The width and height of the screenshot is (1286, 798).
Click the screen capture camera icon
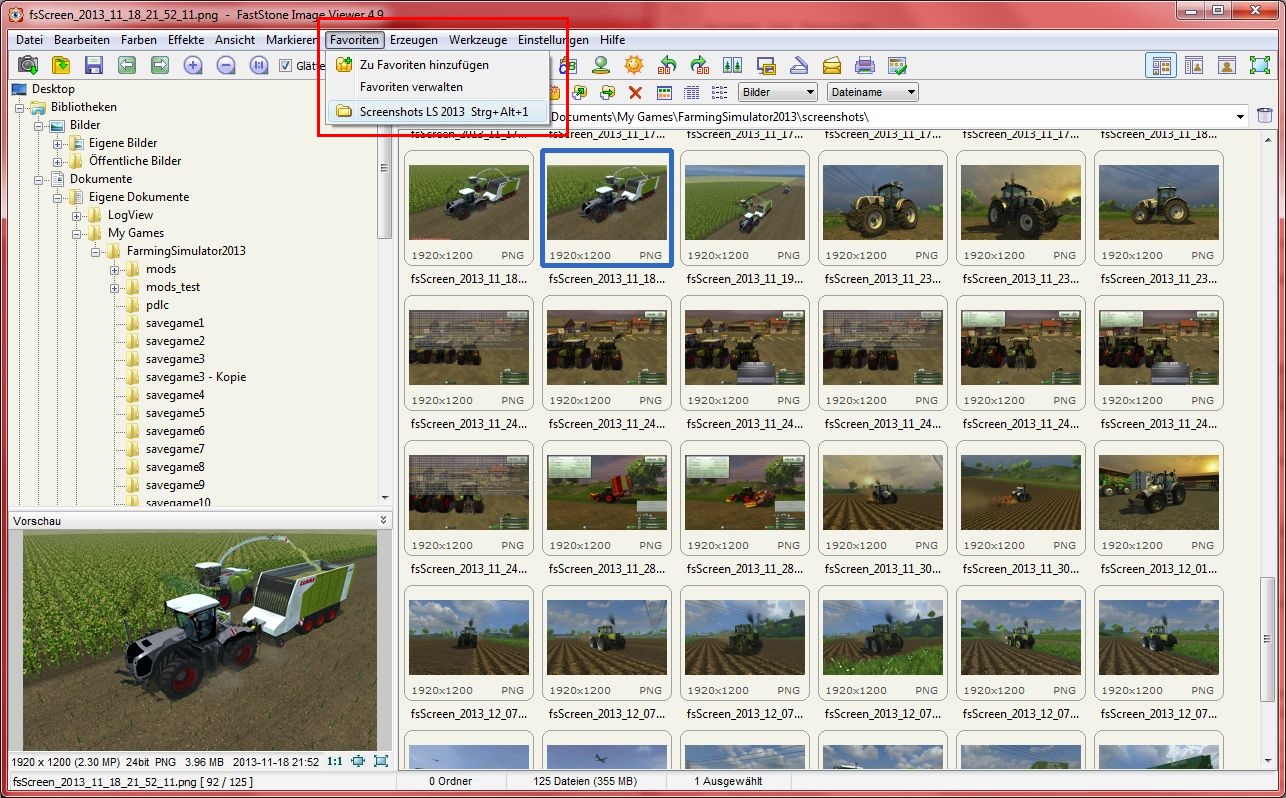point(28,65)
